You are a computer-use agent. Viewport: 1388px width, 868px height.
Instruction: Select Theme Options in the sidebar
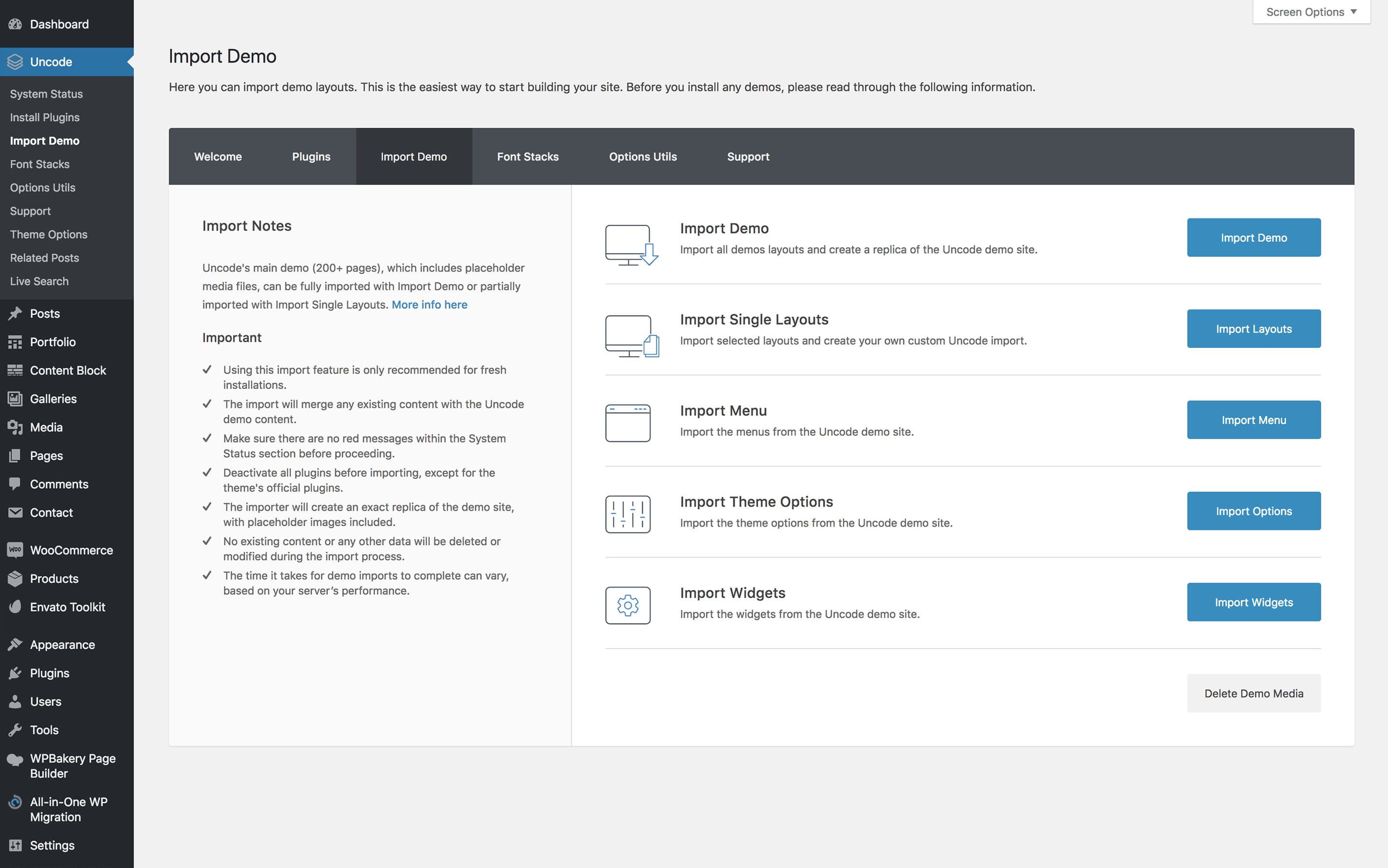coord(48,235)
